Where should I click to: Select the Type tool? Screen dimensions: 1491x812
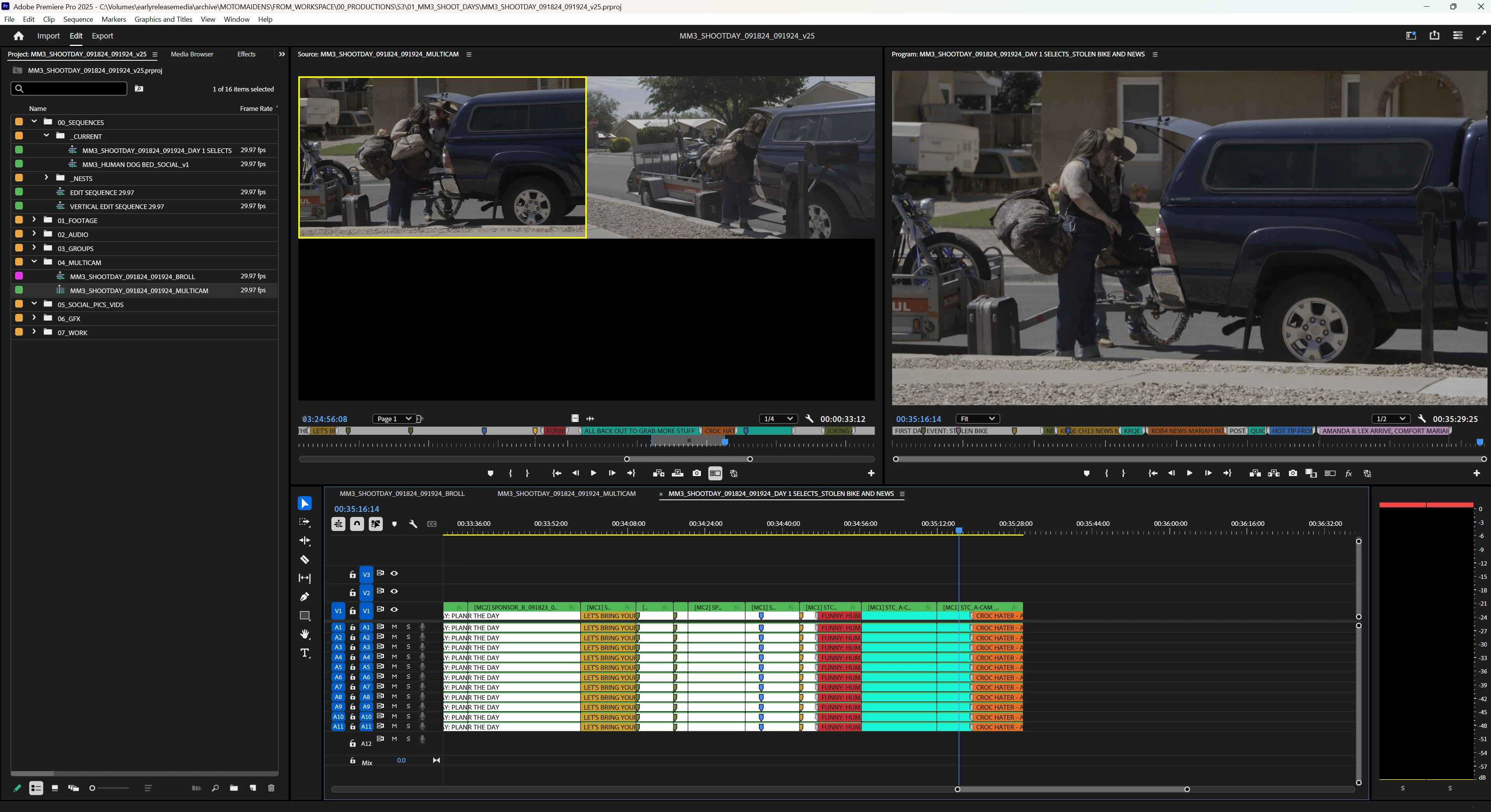(x=305, y=654)
